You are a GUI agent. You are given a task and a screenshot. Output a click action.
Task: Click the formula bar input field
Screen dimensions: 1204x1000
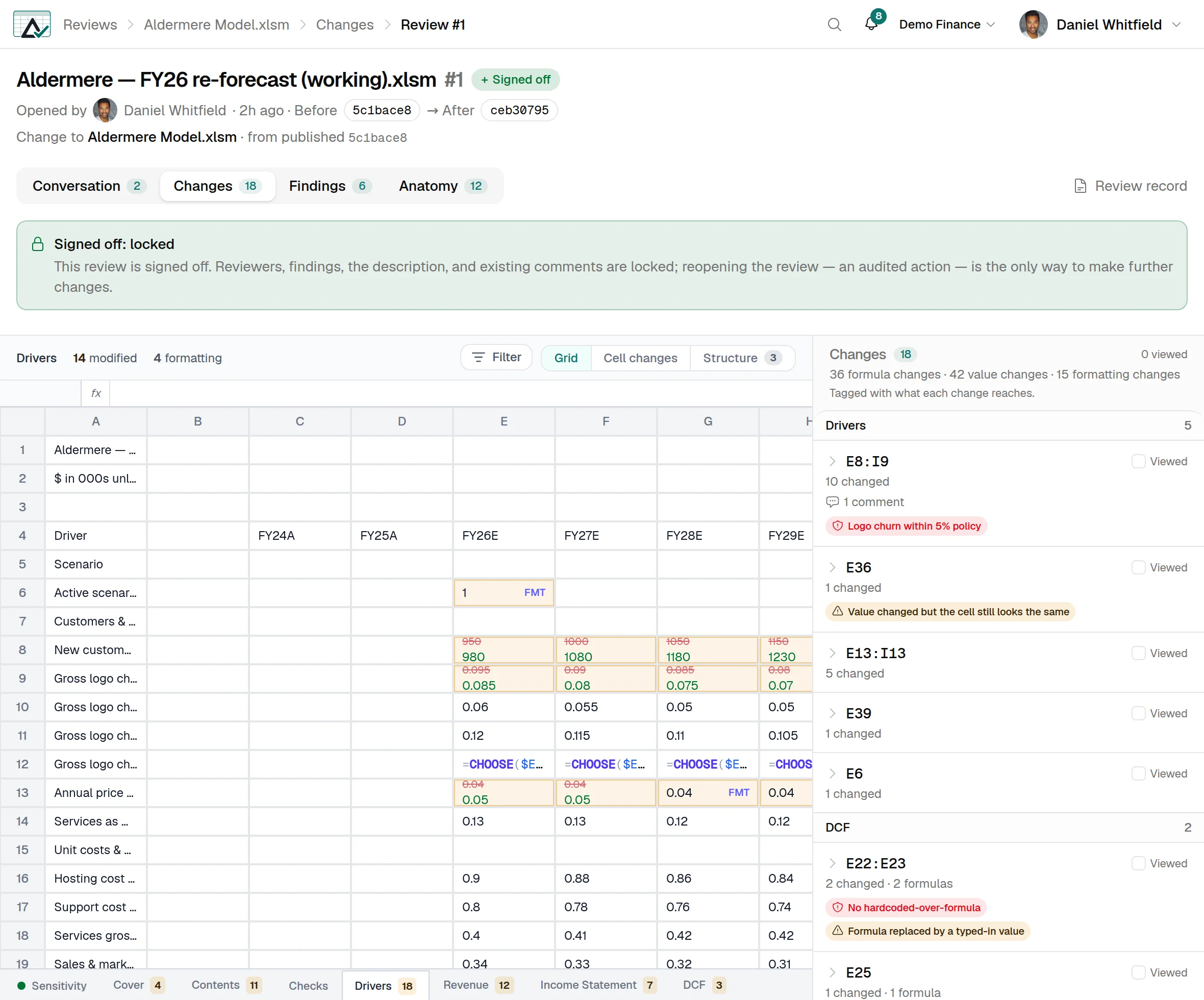point(460,393)
